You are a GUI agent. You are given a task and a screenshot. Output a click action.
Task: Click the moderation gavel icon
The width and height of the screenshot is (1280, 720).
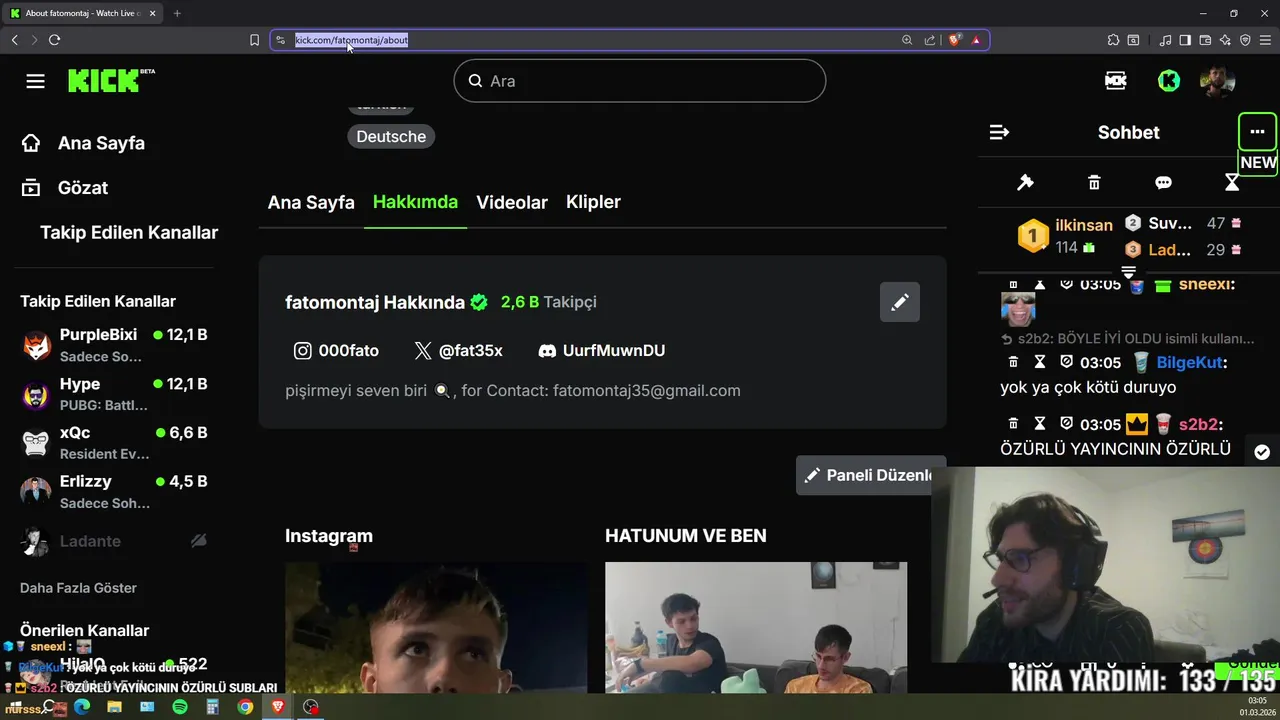pos(1025,182)
